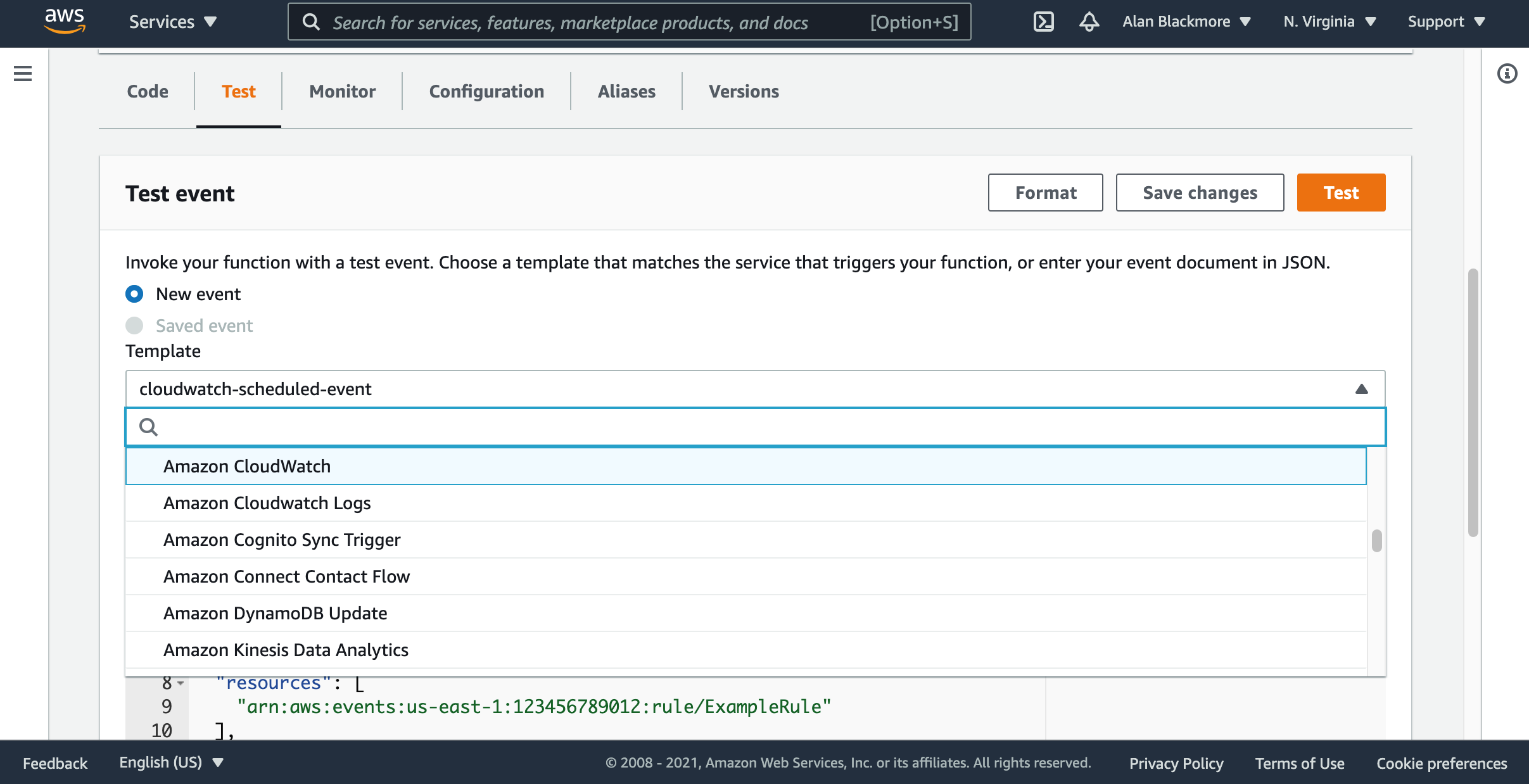Toggle the hamburger side navigation menu

[x=23, y=73]
